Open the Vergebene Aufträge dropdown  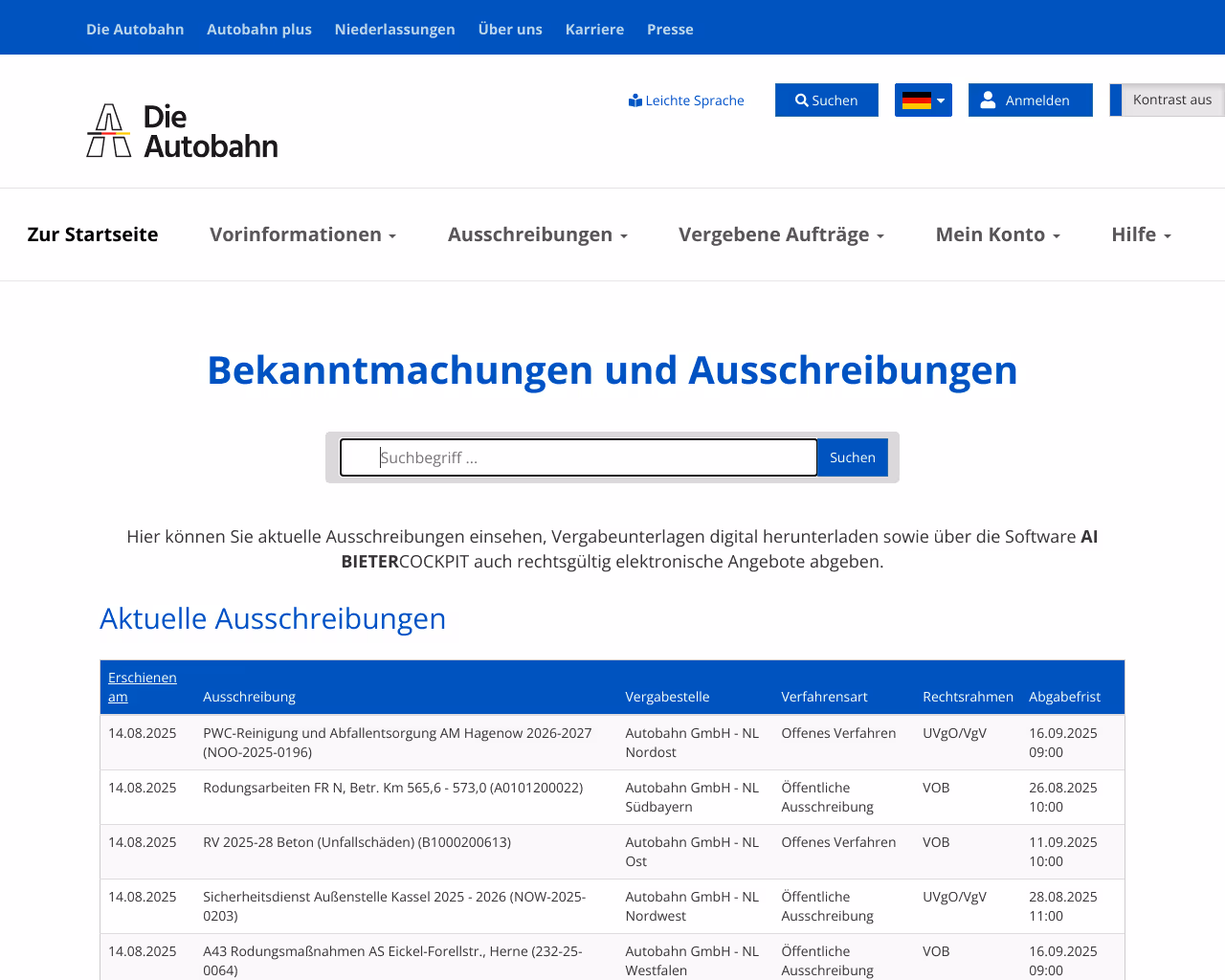[781, 234]
